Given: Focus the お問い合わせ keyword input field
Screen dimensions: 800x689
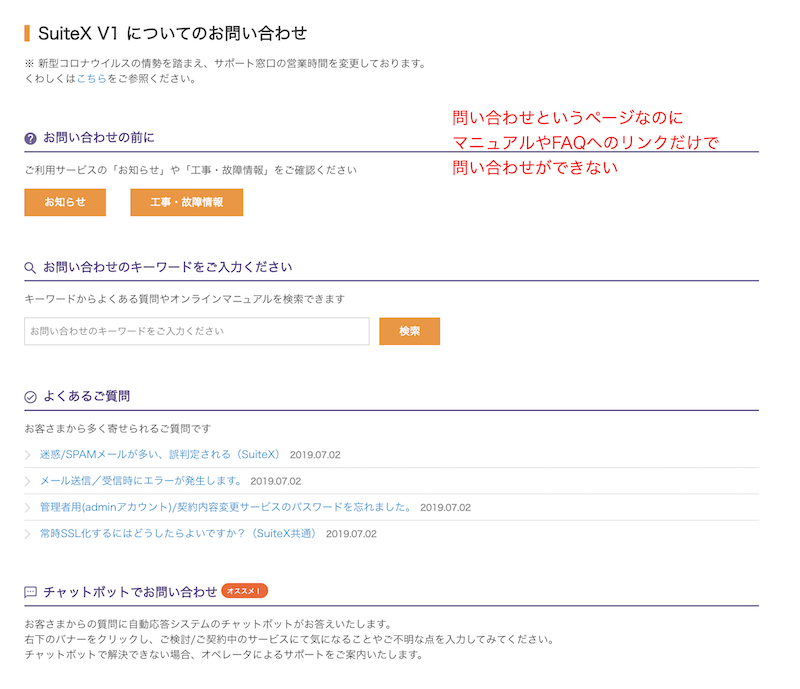Looking at the screenshot, I should (x=196, y=331).
